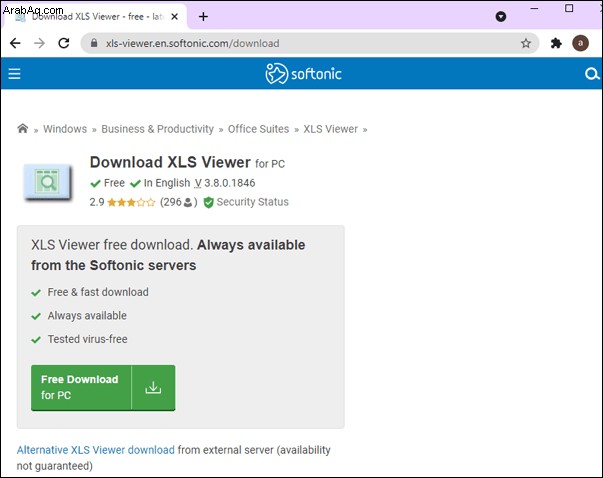Minimize the browser window
603x478 pixels.
click(x=534, y=8)
